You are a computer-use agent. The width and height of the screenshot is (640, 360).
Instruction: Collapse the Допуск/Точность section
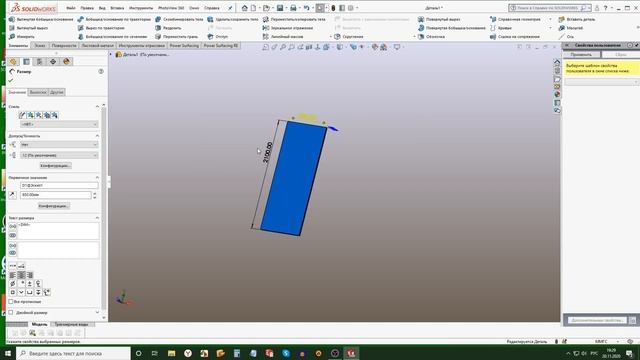click(97, 136)
